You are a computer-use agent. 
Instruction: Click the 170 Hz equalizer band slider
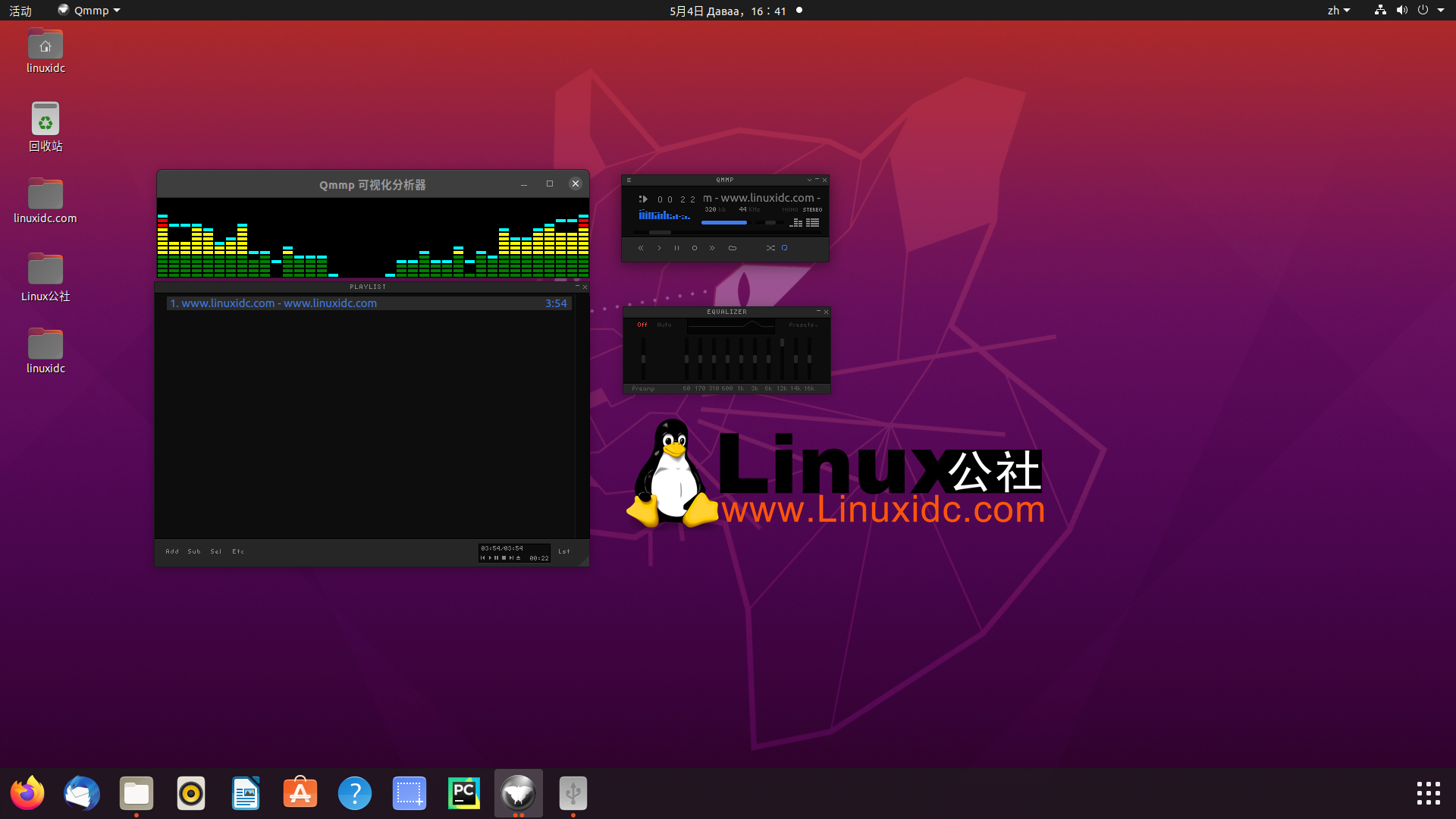700,359
